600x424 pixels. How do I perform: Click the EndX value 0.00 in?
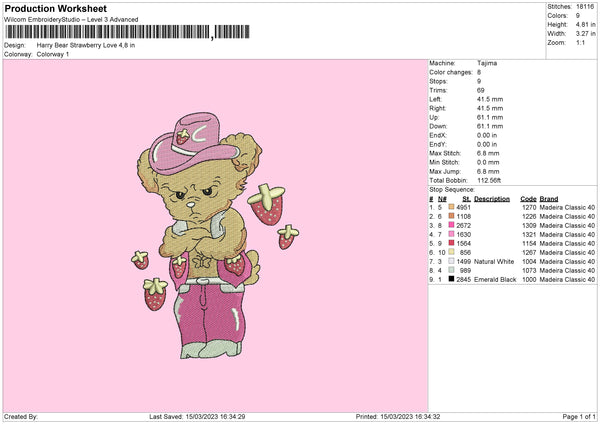[487, 135]
